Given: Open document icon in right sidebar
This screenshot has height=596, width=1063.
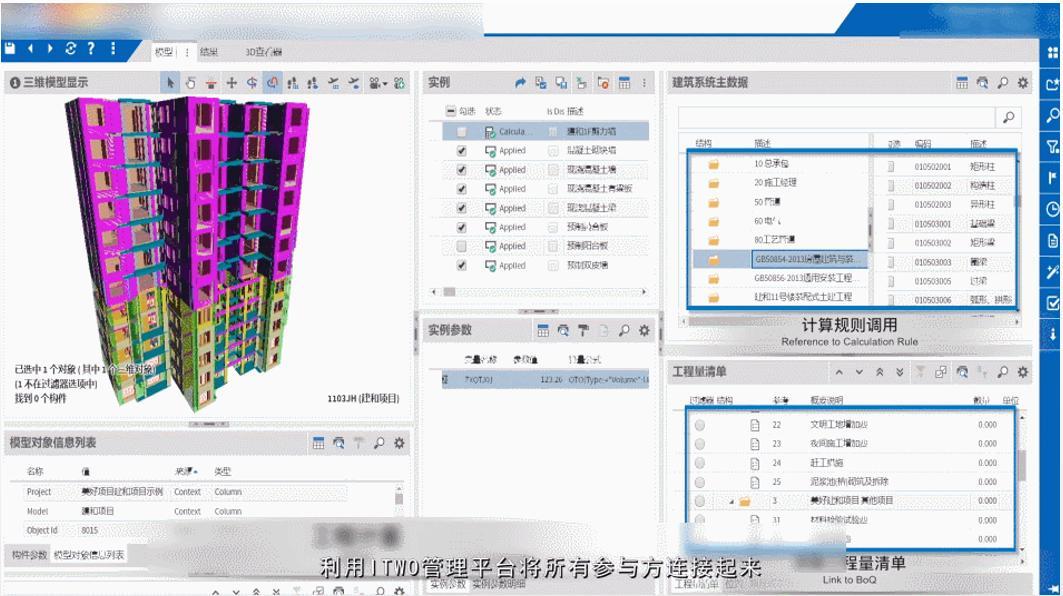Looking at the screenshot, I should pyautogui.click(x=1053, y=241).
